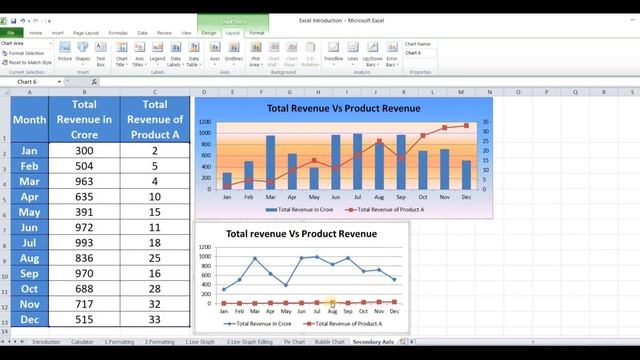Screen dimensions: 640x360
Task: Open the Axis Titles menu
Action: 139,53
